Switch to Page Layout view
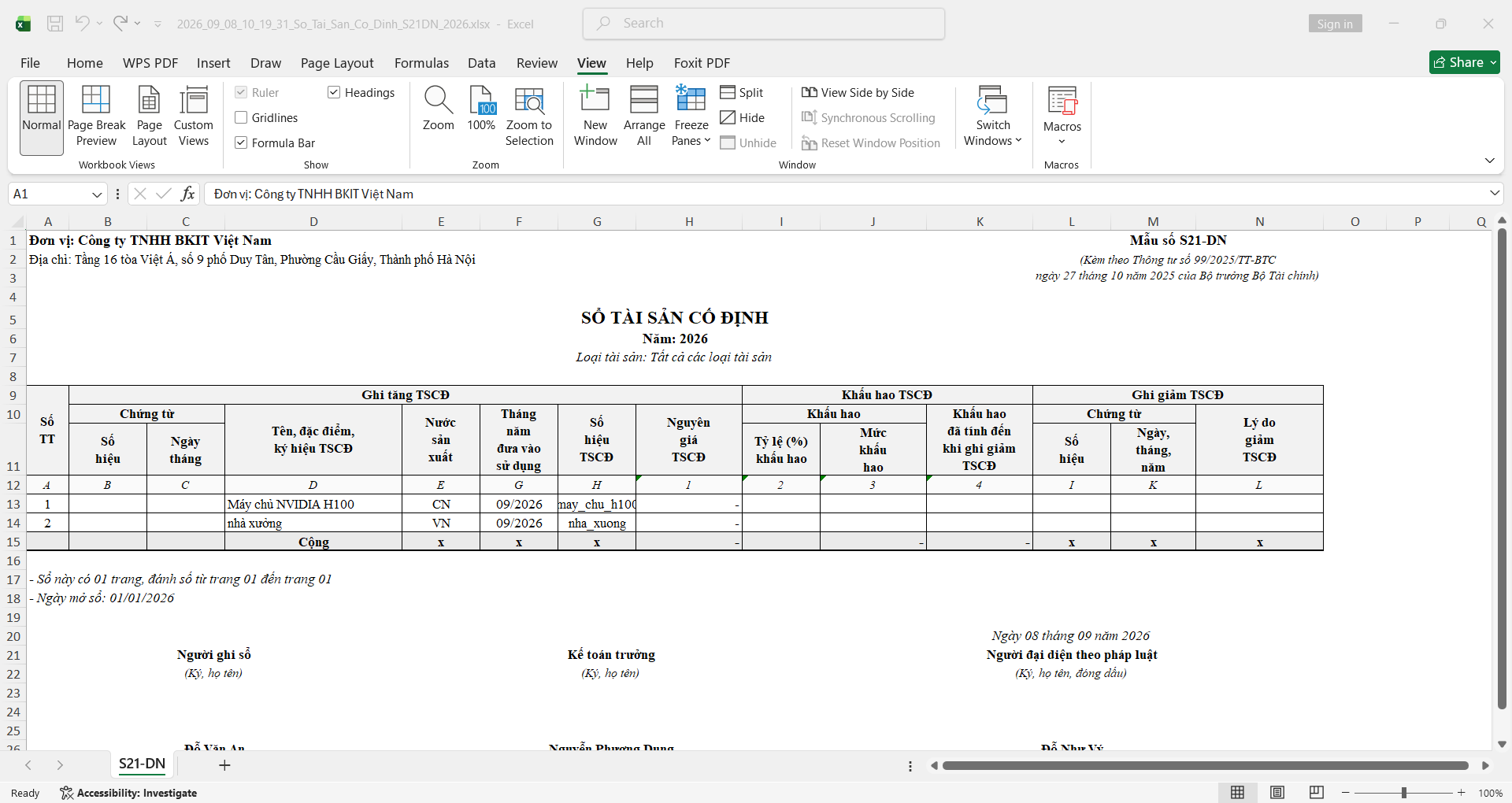Image resolution: width=1512 pixels, height=803 pixels. pos(149,118)
